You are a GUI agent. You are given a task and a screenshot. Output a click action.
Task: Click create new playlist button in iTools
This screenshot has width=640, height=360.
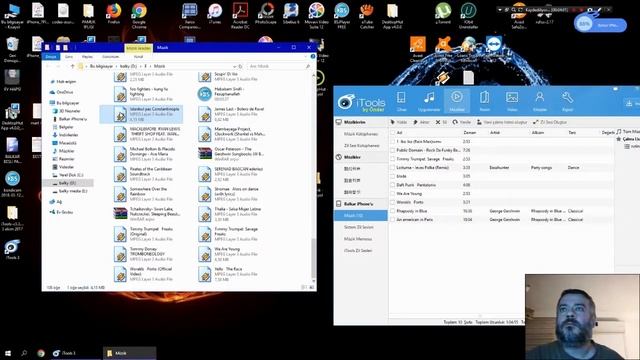502,122
